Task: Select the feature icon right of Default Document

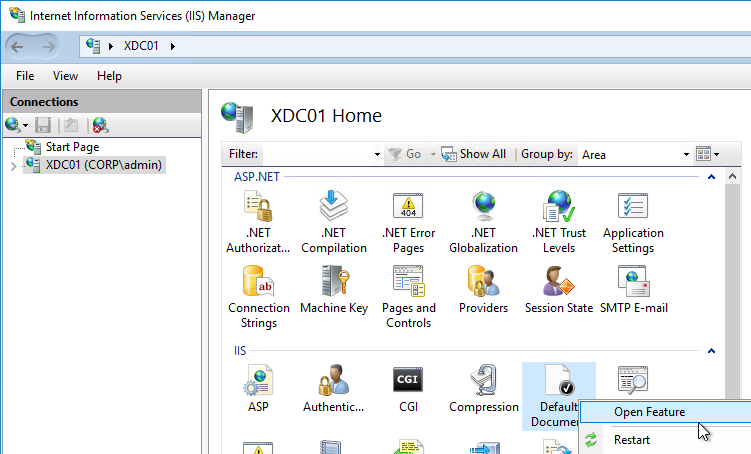Action: coord(633,380)
